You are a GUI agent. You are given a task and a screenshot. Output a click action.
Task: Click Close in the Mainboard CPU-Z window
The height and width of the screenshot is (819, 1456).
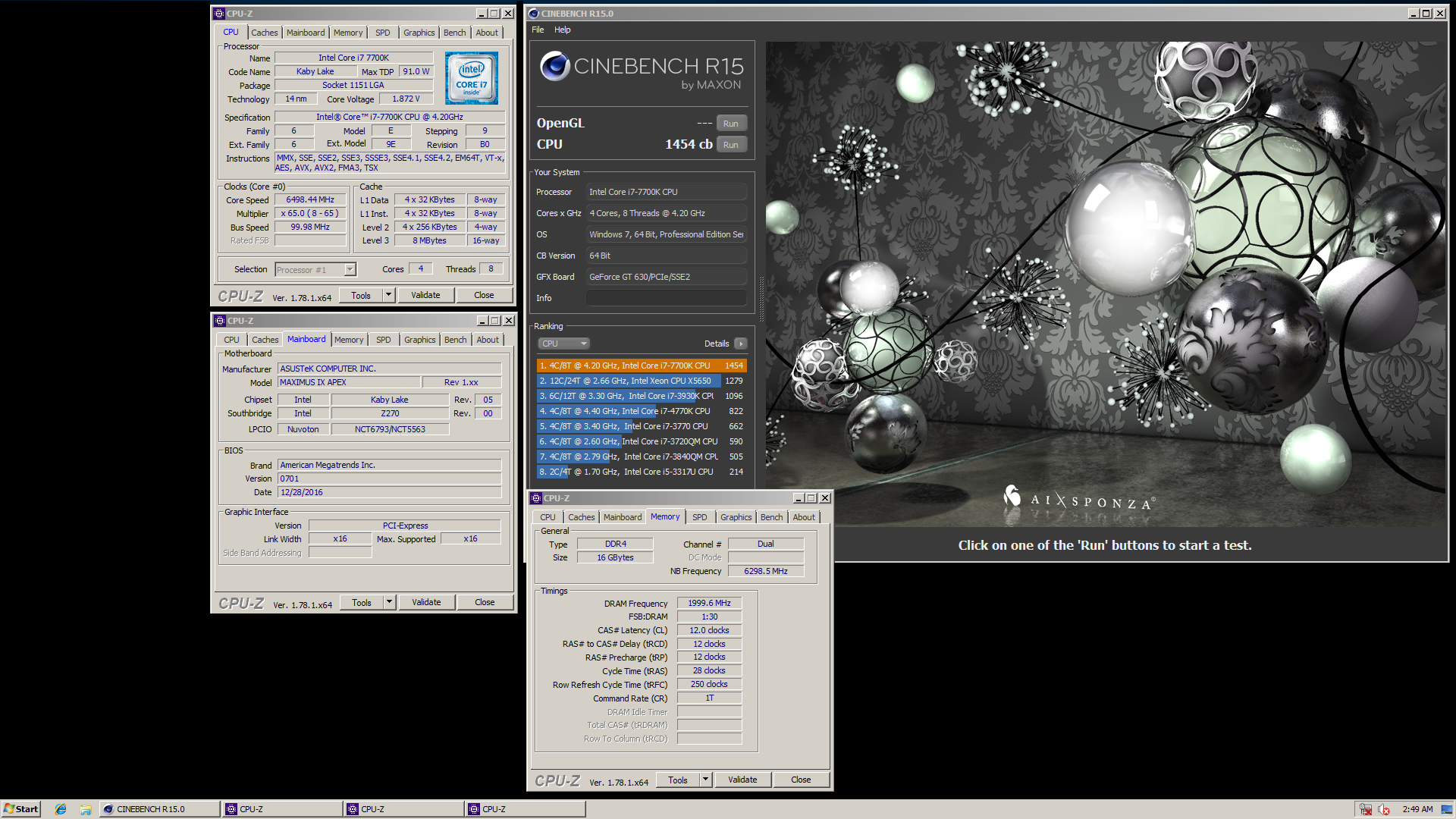(485, 602)
